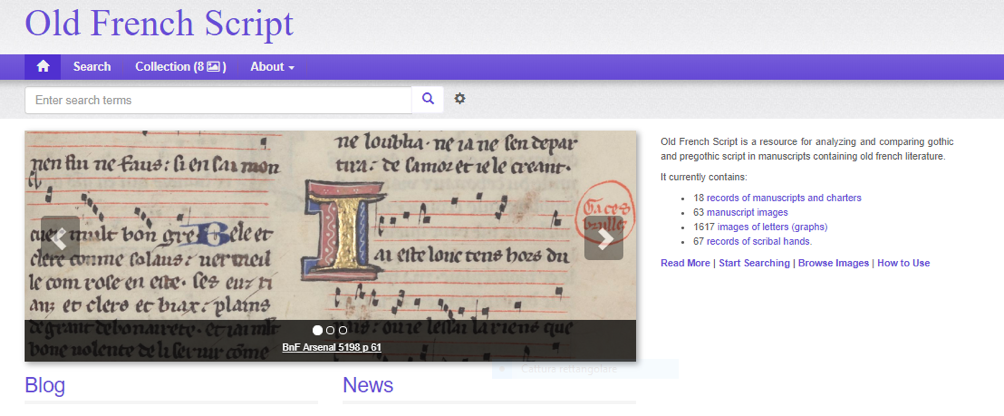Open Collection (8) page

coord(181,67)
